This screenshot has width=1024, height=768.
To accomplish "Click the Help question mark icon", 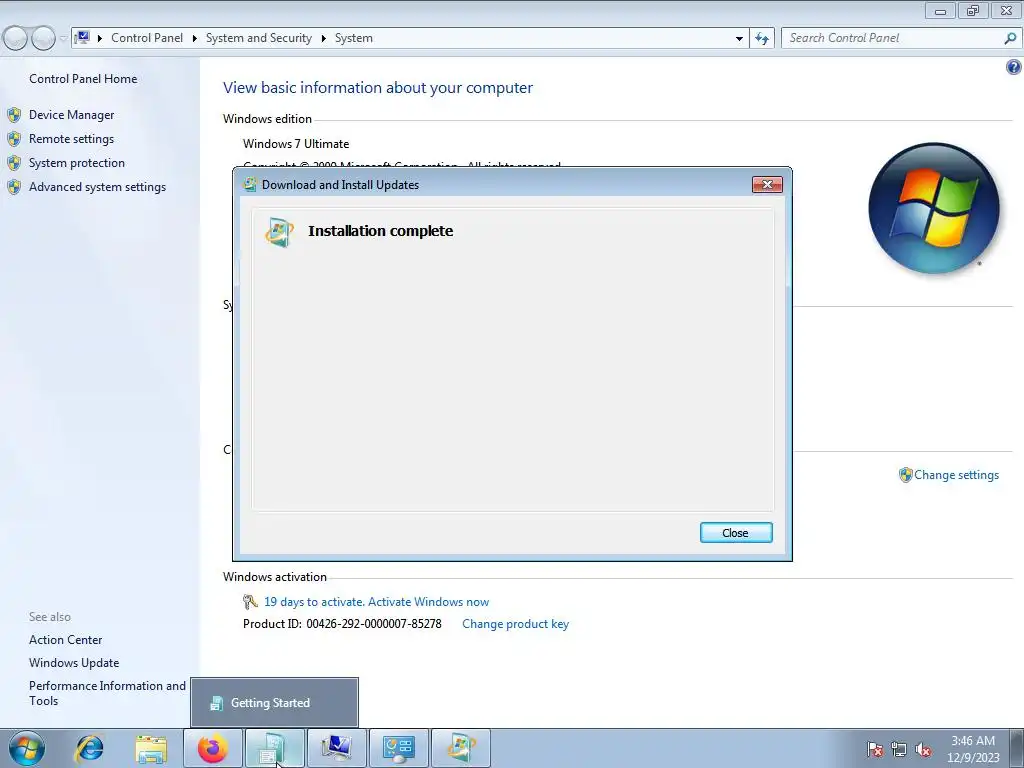I will [x=1014, y=67].
